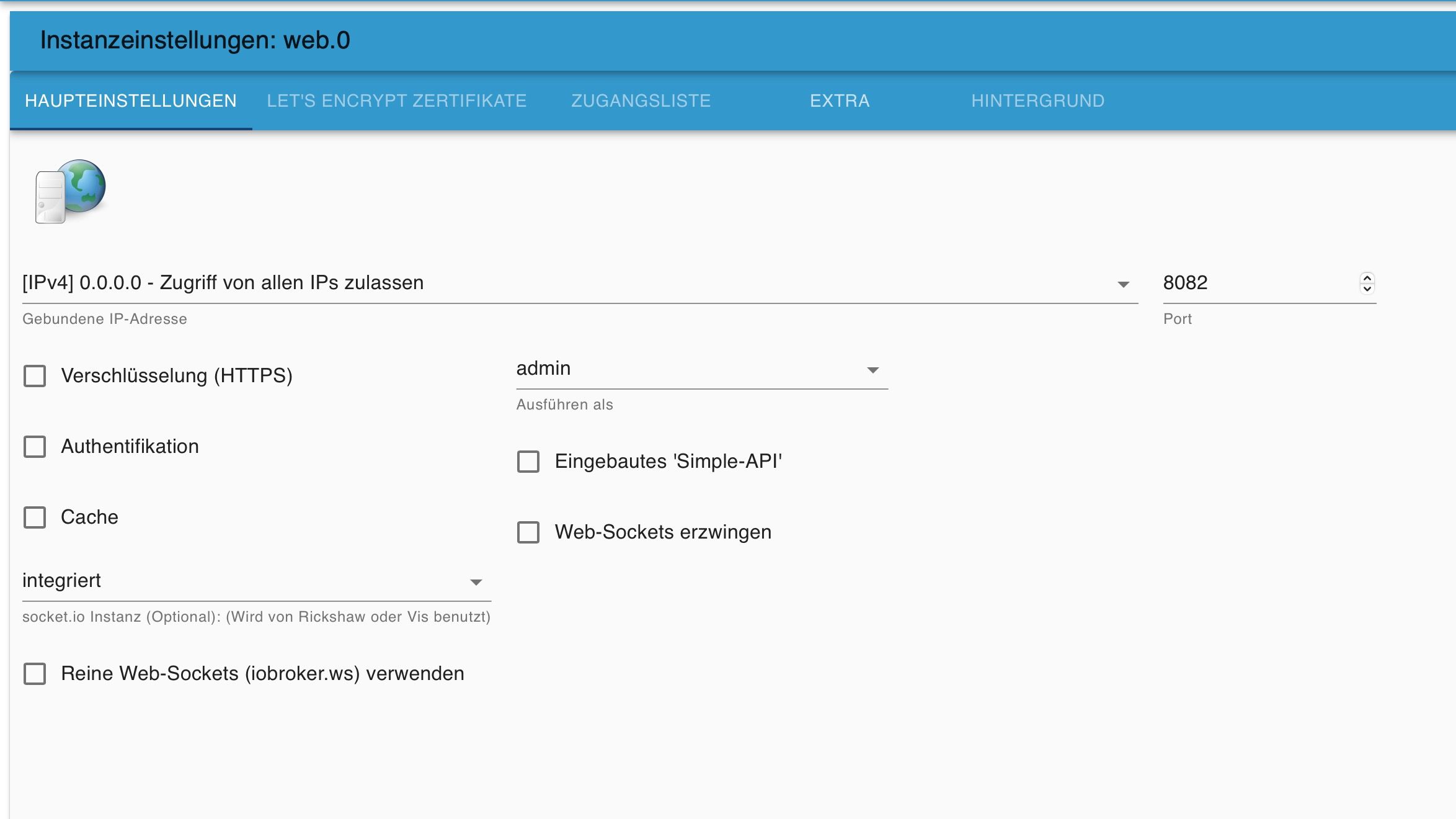Switch to the Extra tab
1456x819 pixels.
coord(840,101)
